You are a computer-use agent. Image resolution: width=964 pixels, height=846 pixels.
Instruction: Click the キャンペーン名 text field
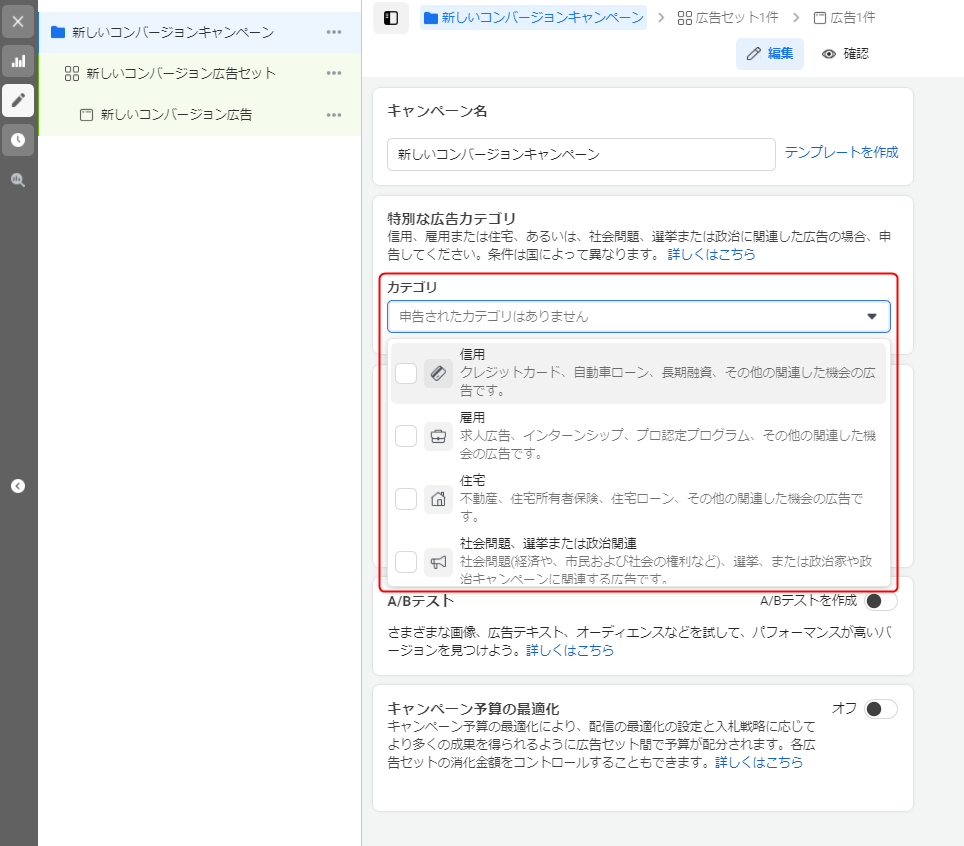point(581,155)
